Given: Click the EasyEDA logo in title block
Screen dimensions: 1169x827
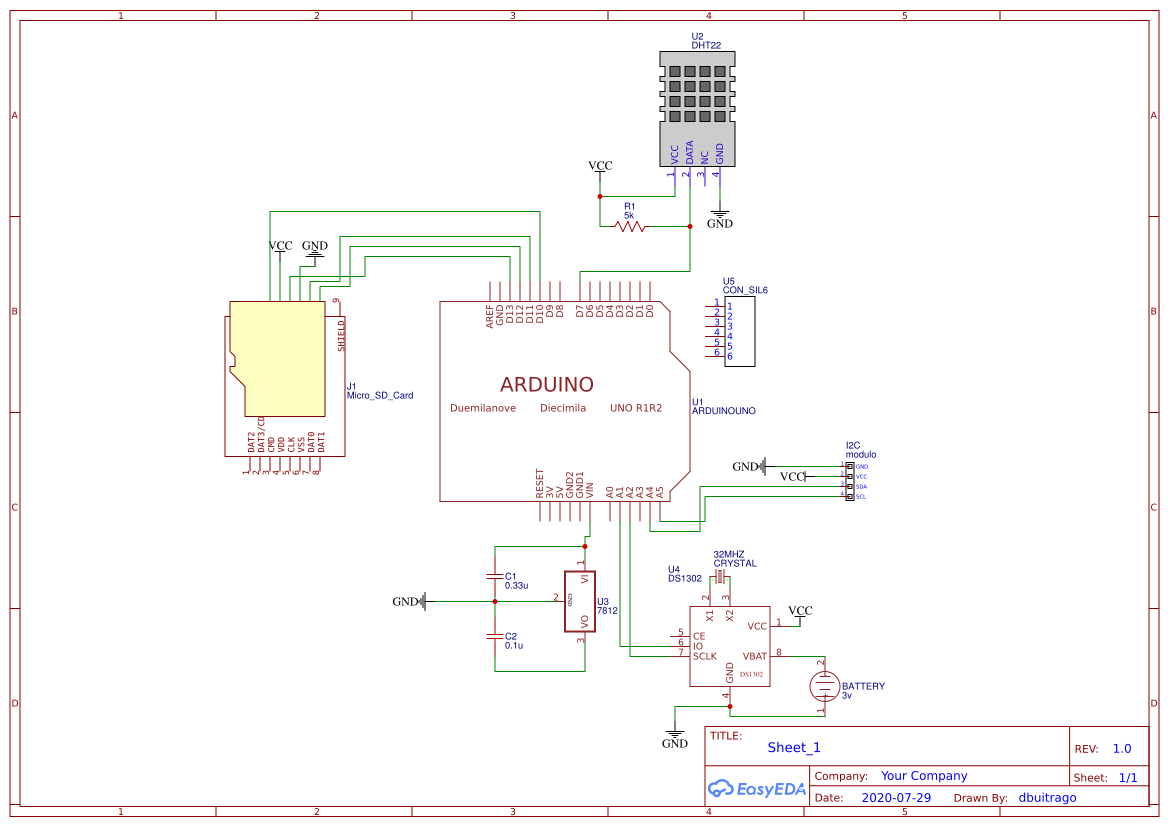Looking at the screenshot, I should coord(755,789).
